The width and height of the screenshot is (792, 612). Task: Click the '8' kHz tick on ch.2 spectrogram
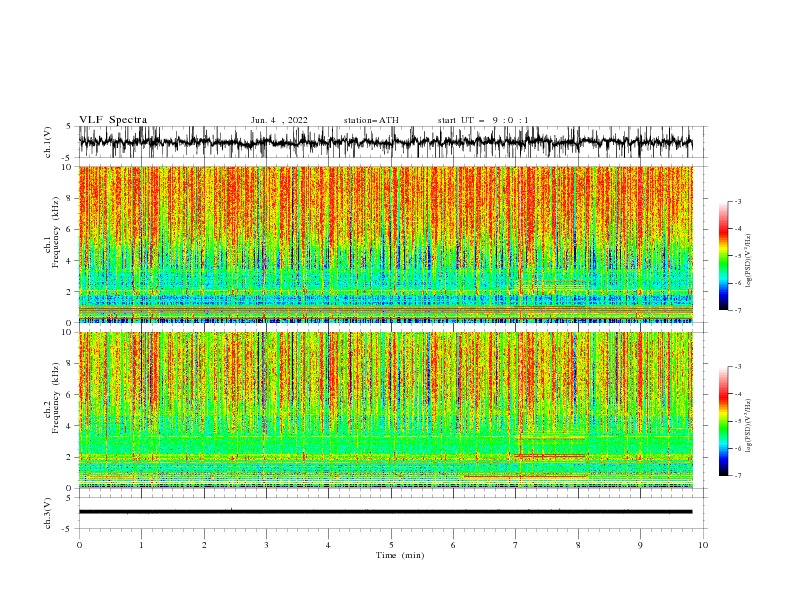(69, 364)
